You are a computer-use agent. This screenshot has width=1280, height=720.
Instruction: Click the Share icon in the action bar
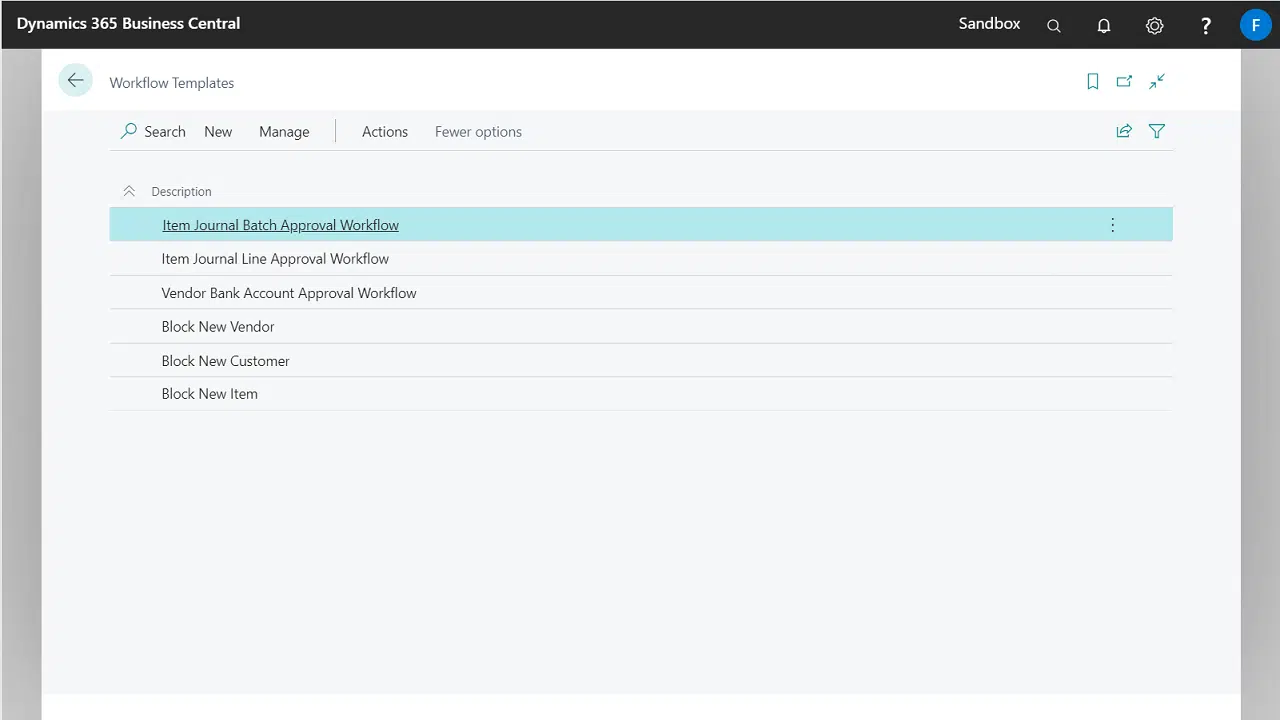click(x=1124, y=131)
